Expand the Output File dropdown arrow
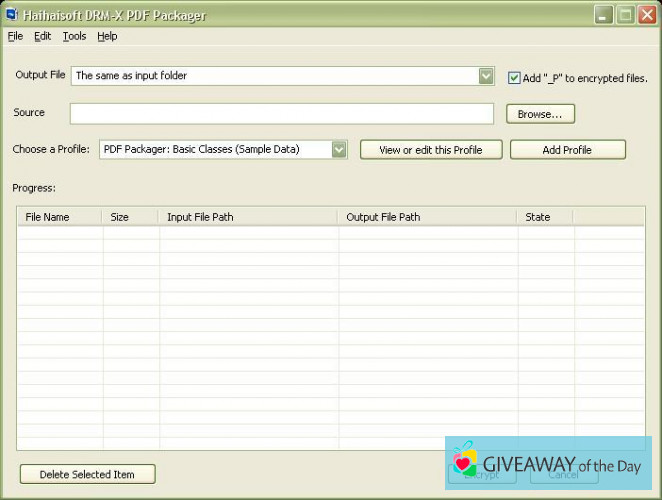662x500 pixels. tap(486, 75)
